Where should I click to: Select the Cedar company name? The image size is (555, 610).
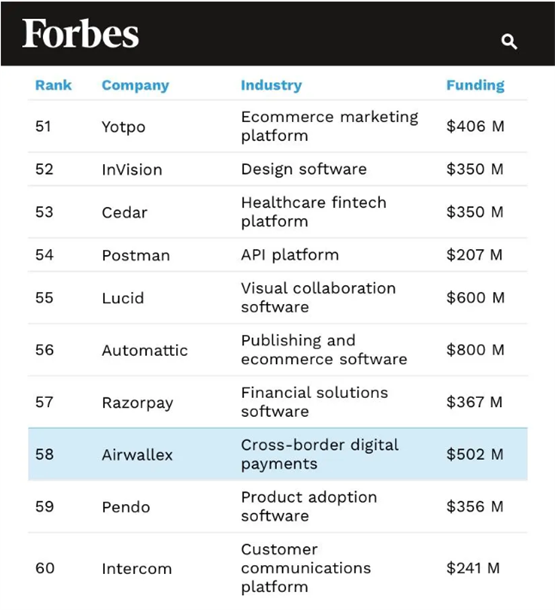(124, 212)
